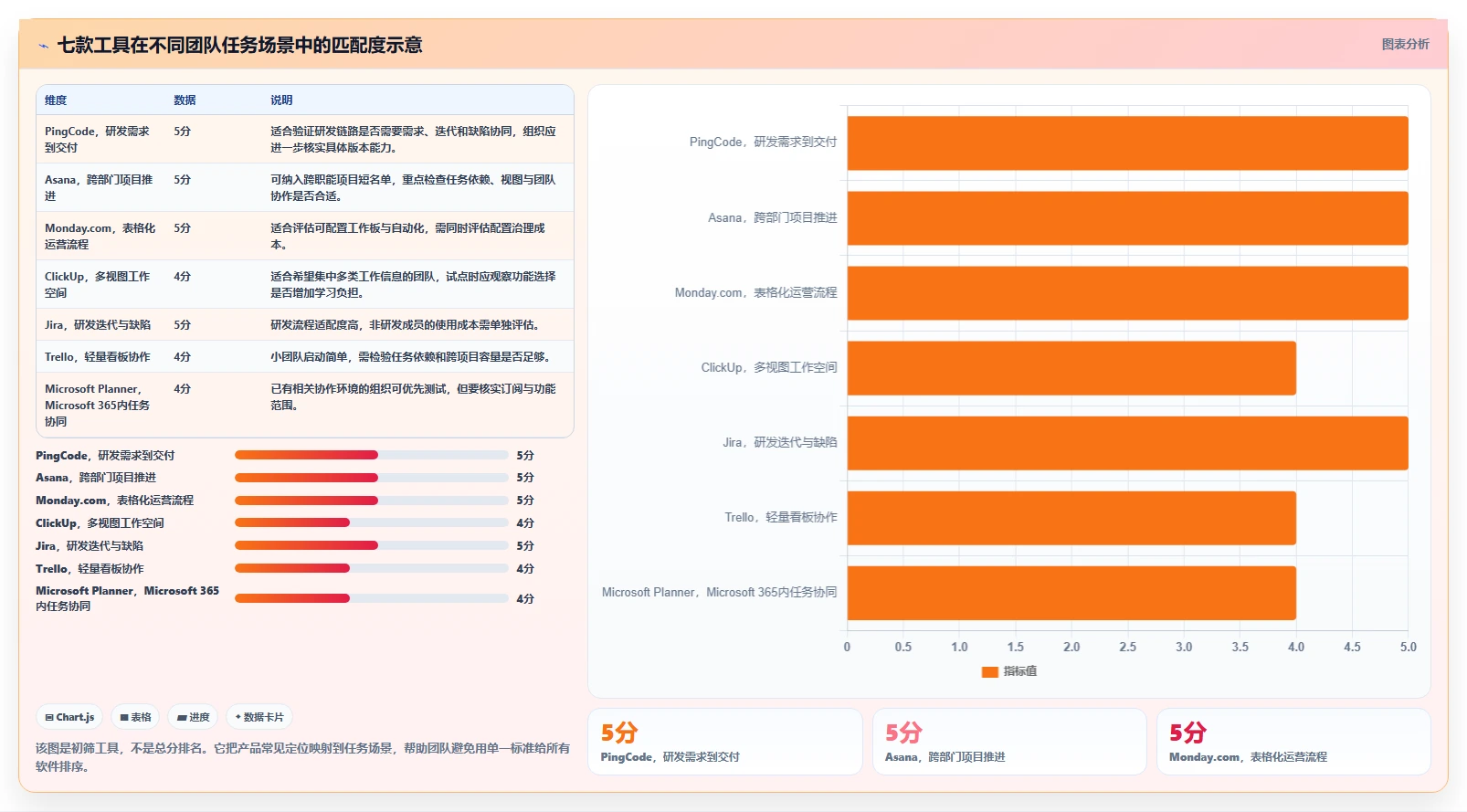Click the description starting 可纳入跨职能项目短名单
Viewport: 1467px width, 812px height.
[x=413, y=187]
